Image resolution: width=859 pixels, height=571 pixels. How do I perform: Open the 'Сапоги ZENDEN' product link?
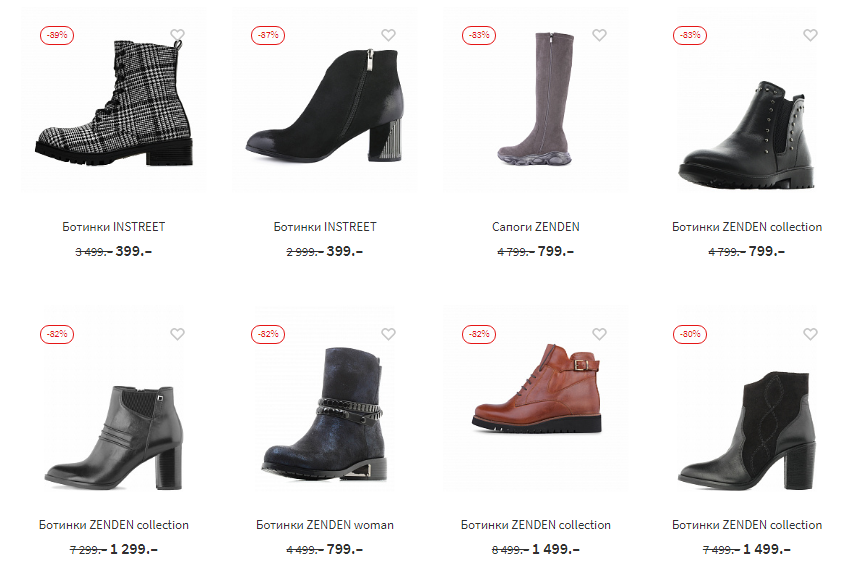click(x=536, y=227)
